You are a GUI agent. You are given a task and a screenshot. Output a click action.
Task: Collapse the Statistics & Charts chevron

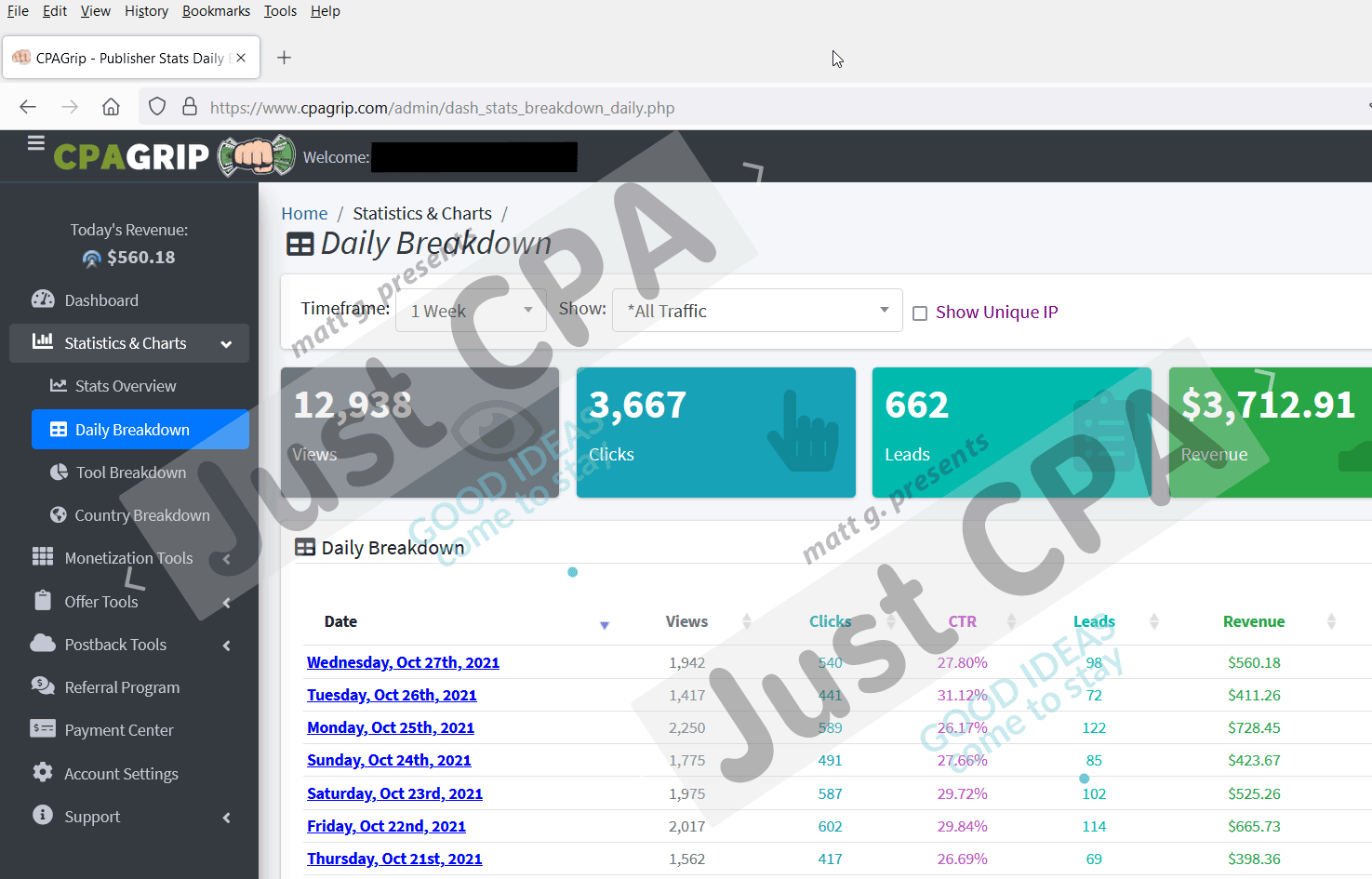point(226,344)
